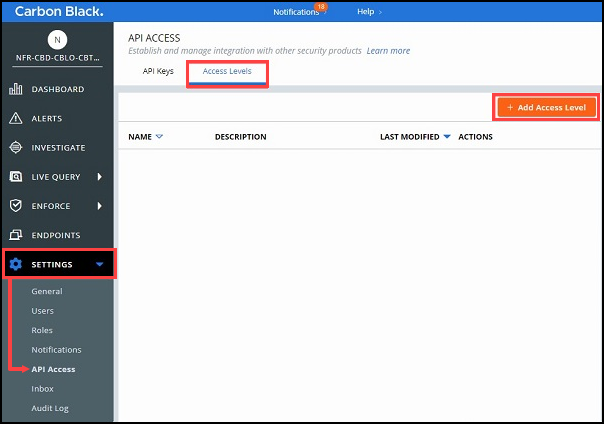Click the Enforce sidebar label

pyautogui.click(x=51, y=206)
